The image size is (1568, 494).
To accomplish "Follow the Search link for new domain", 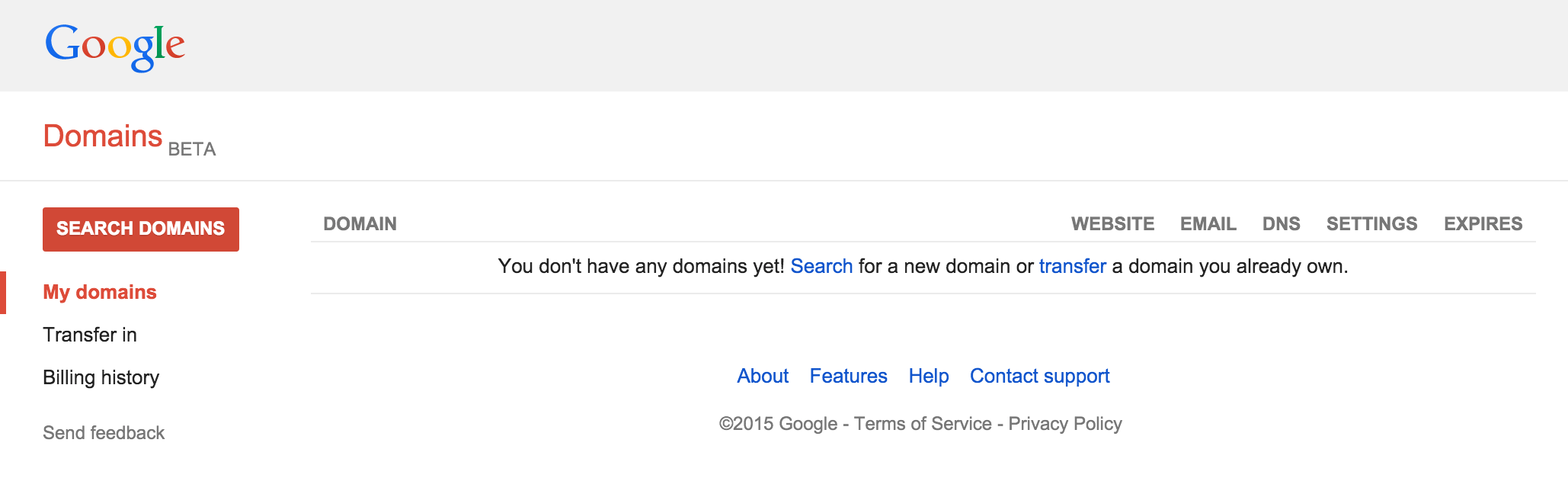I will [821, 266].
